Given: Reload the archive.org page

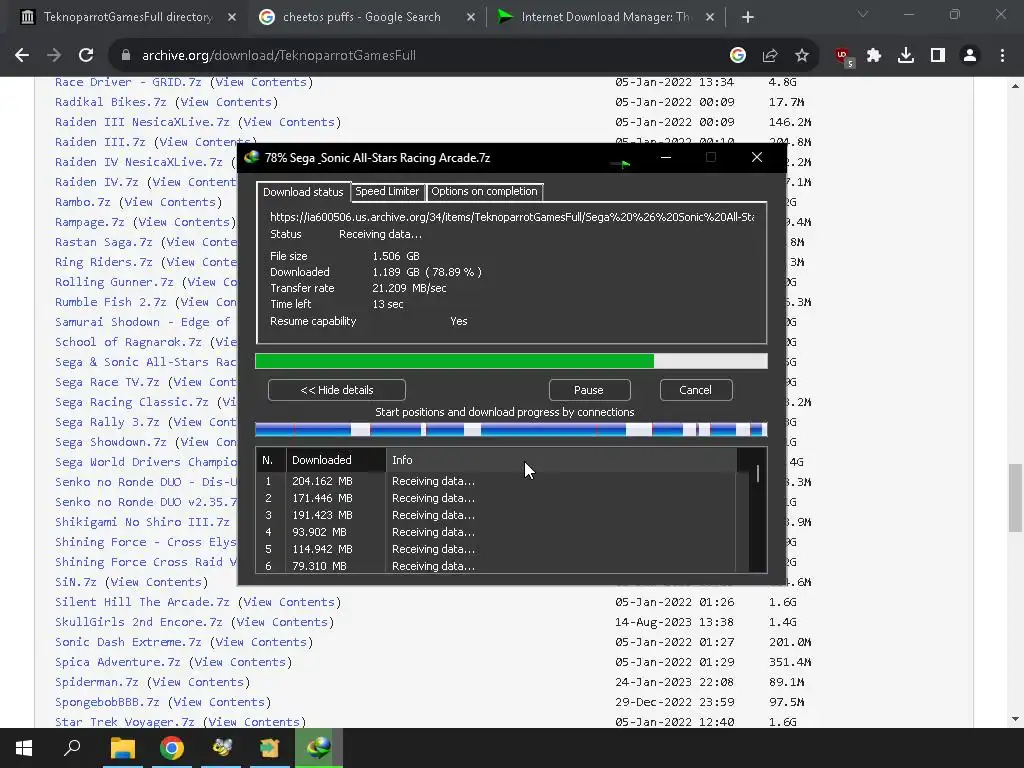Looking at the screenshot, I should (x=86, y=56).
